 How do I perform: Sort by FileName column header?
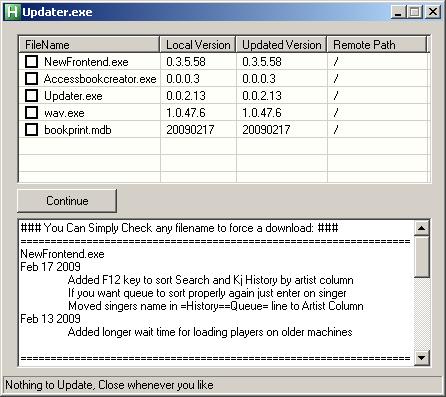pos(89,44)
